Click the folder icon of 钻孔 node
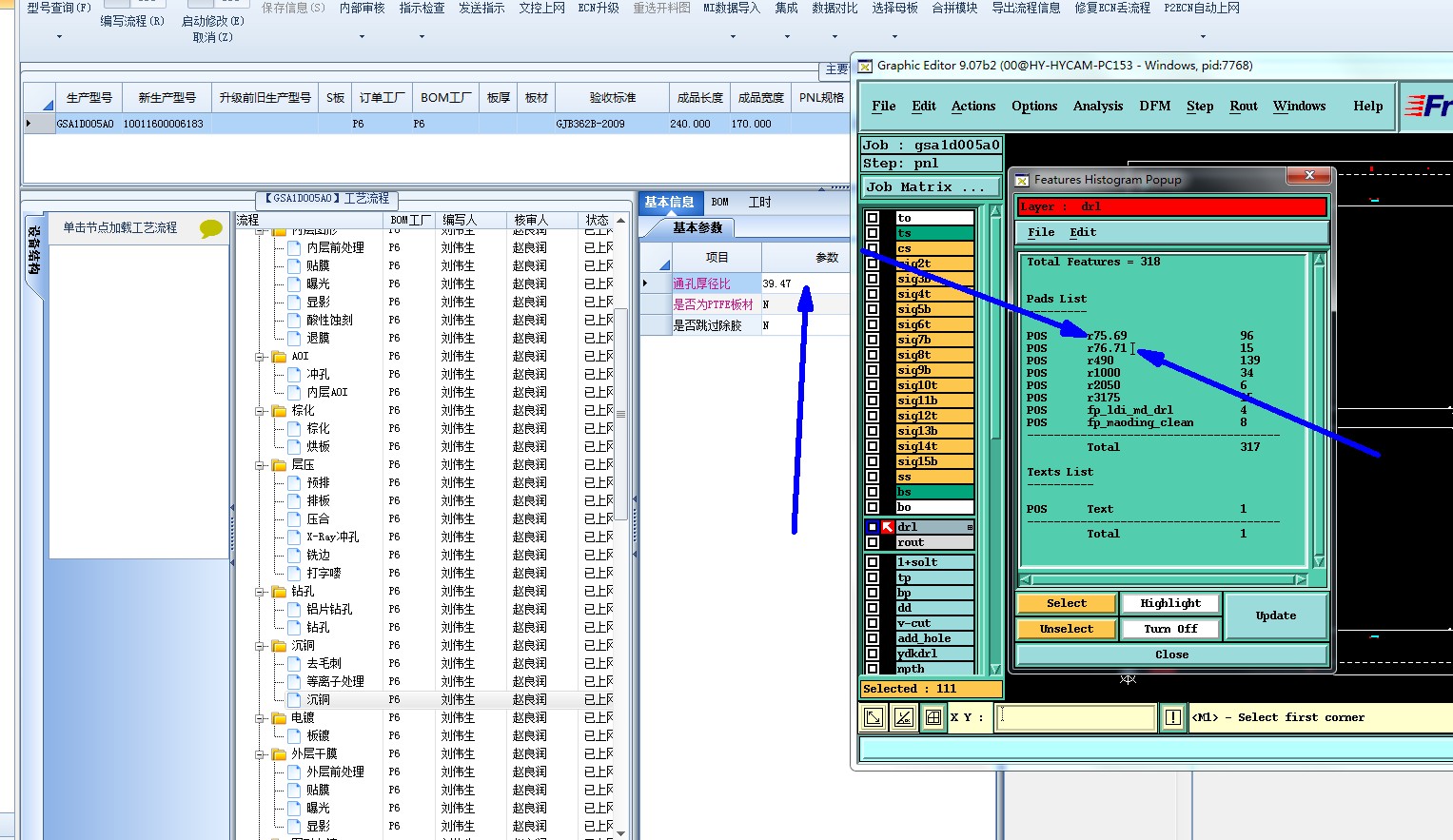The height and width of the screenshot is (840, 1453). click(x=279, y=592)
